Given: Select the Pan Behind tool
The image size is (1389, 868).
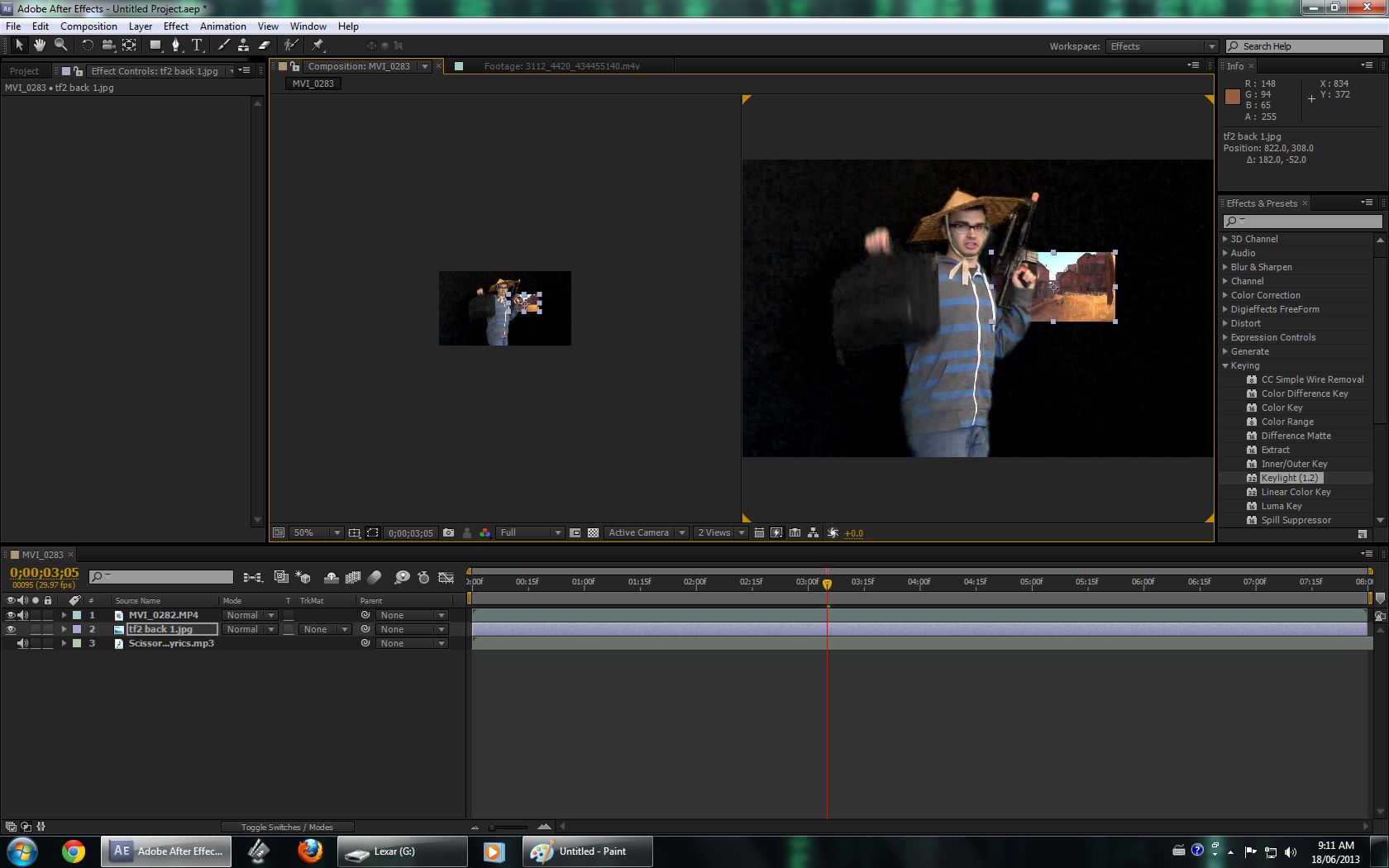Looking at the screenshot, I should point(129,45).
